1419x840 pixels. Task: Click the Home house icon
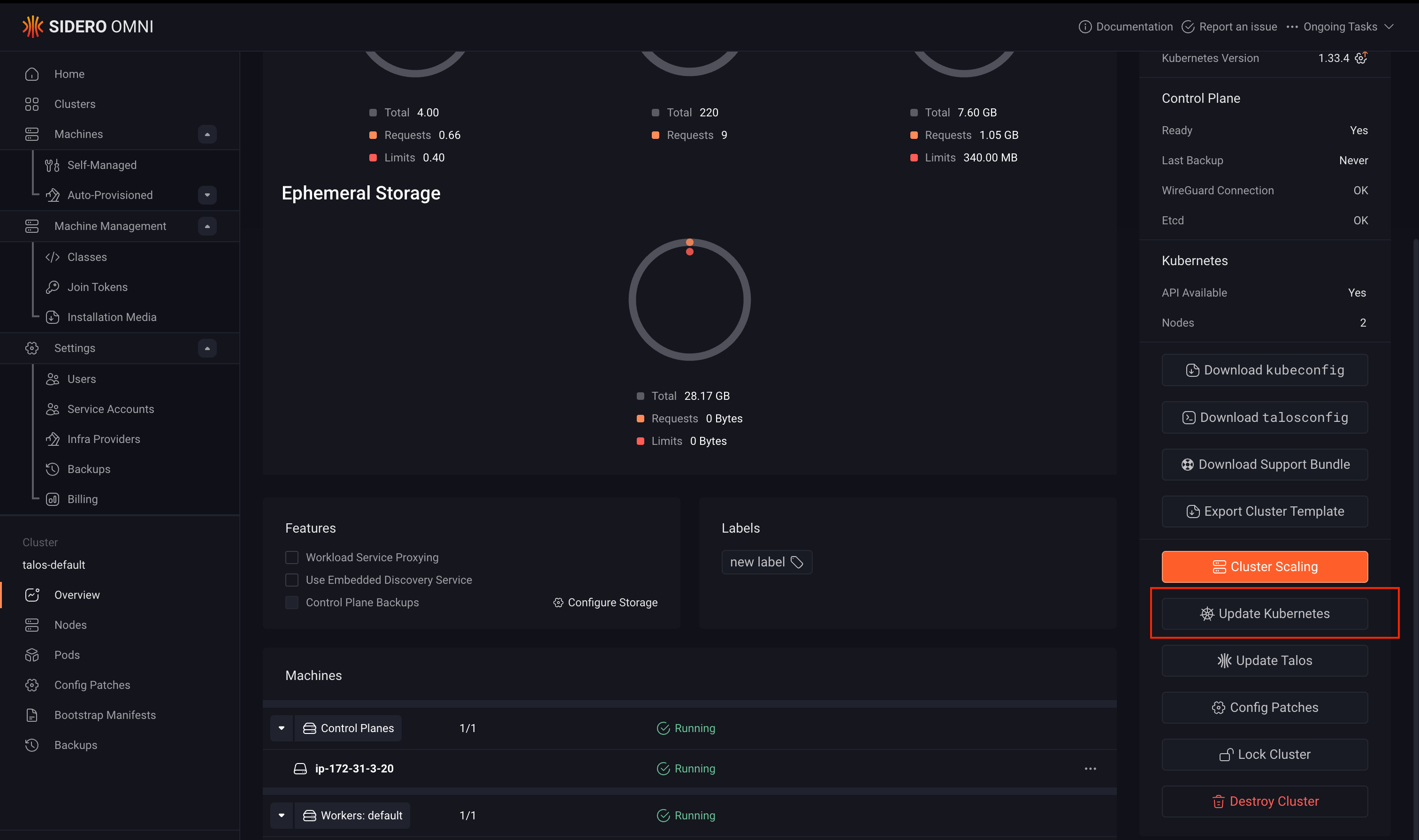point(32,74)
